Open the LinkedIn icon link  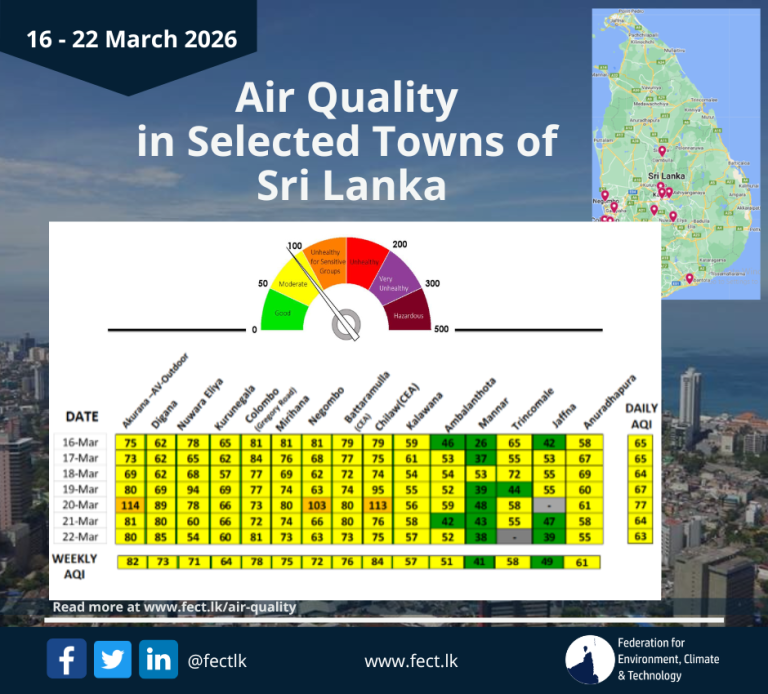point(158,659)
